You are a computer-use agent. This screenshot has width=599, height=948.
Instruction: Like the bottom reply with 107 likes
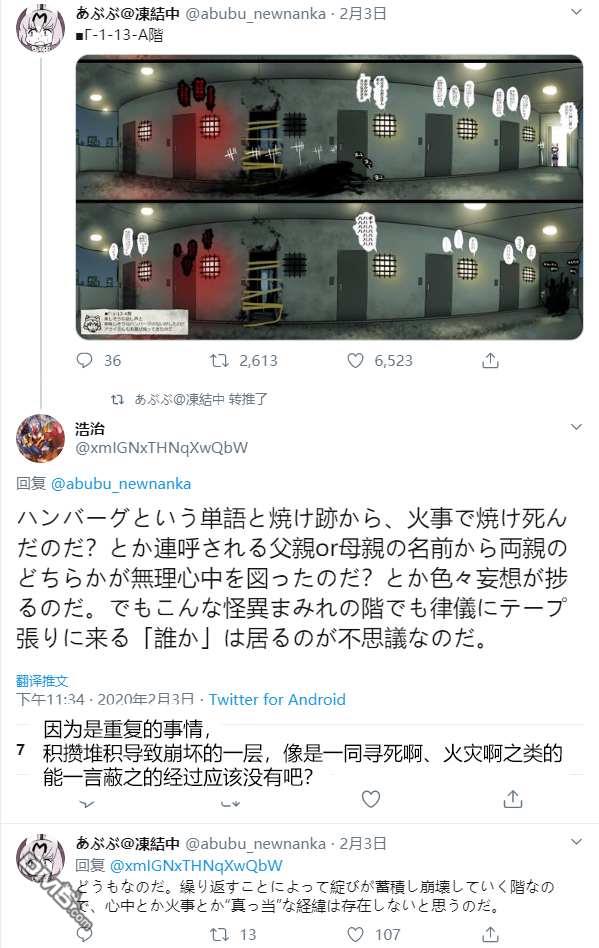point(355,935)
